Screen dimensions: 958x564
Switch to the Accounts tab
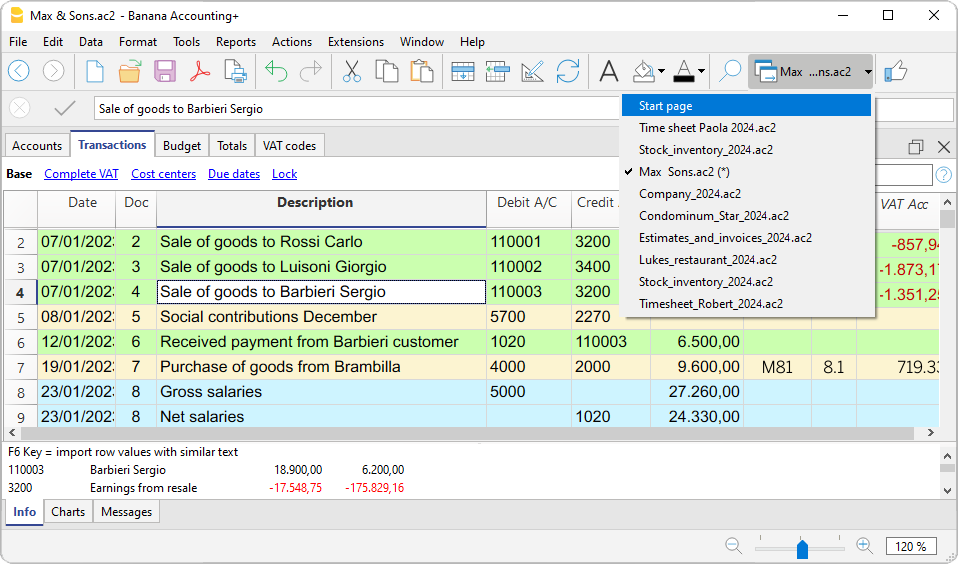point(37,145)
